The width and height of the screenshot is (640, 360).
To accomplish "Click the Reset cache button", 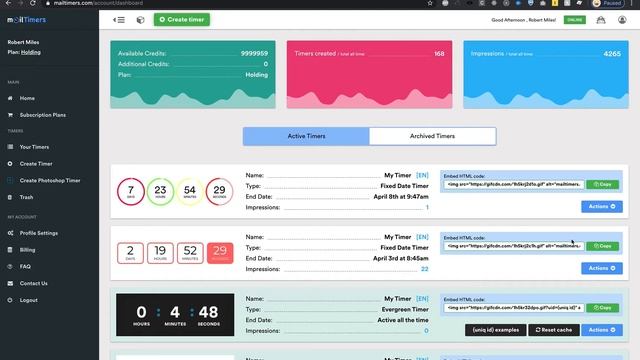I will [554, 330].
